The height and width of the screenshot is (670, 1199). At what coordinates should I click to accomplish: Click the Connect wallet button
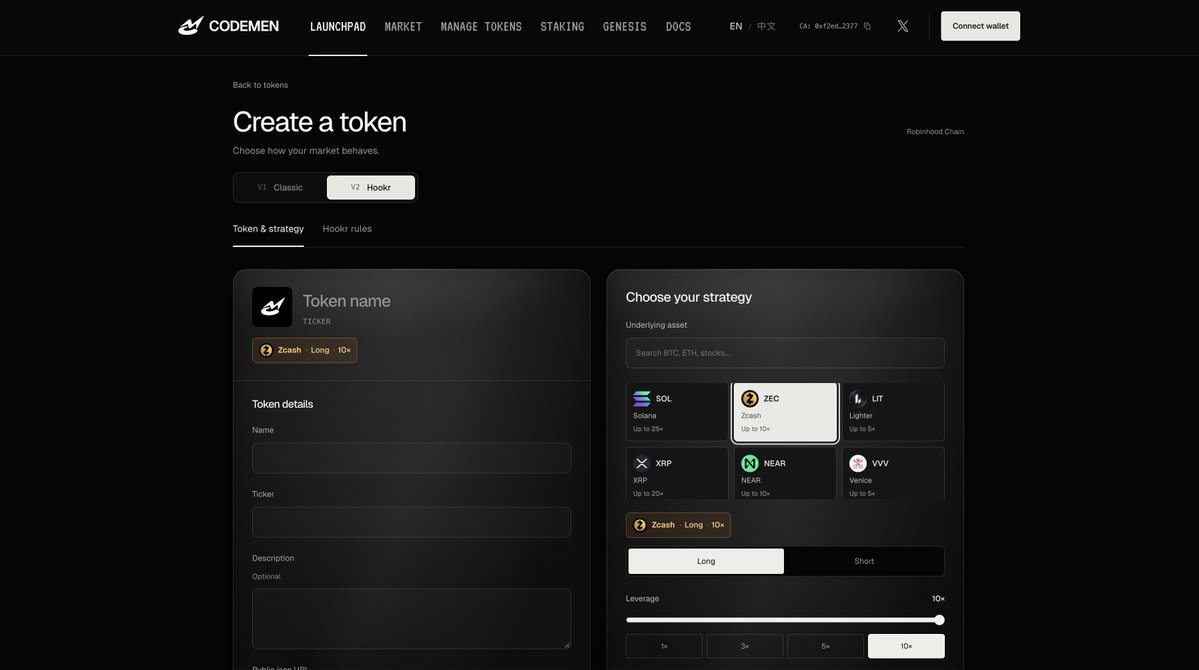(980, 26)
